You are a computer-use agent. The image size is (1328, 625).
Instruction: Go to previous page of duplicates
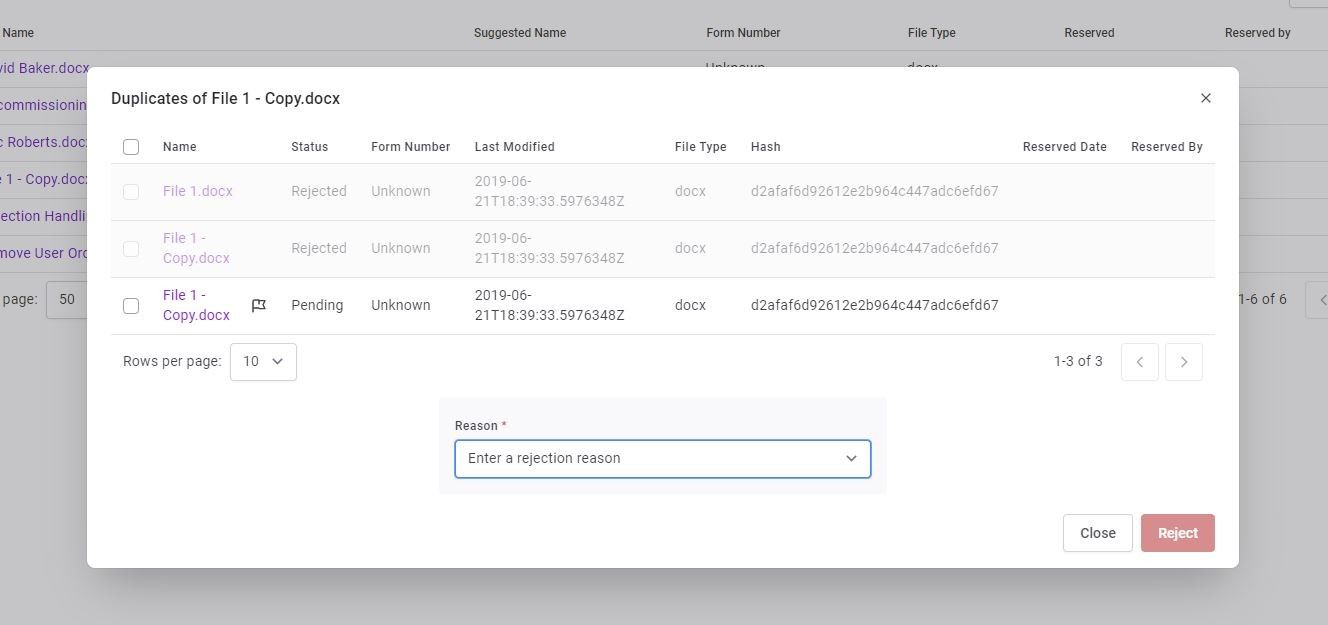[x=1139, y=362]
